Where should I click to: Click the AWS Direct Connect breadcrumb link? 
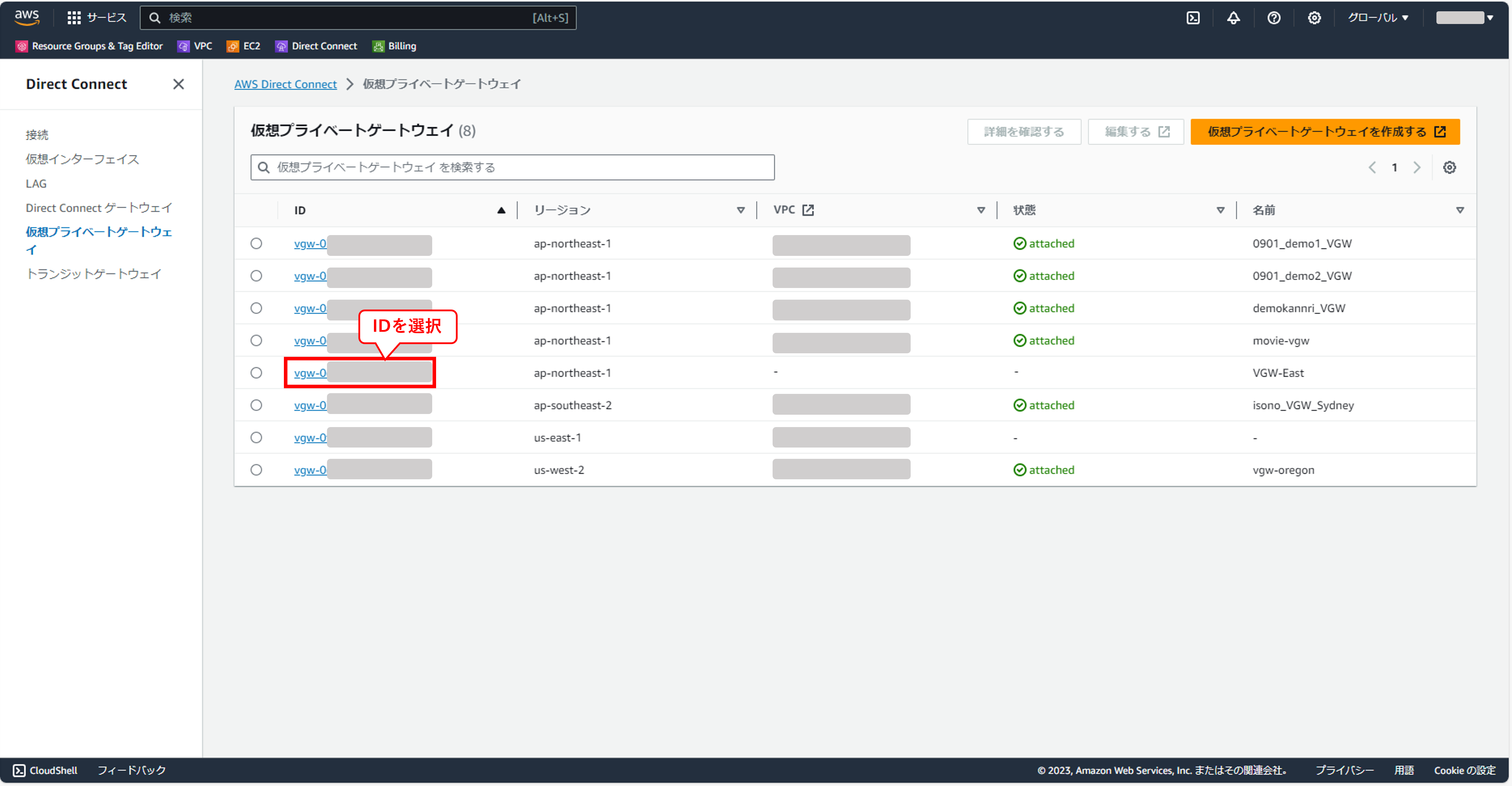coord(285,84)
